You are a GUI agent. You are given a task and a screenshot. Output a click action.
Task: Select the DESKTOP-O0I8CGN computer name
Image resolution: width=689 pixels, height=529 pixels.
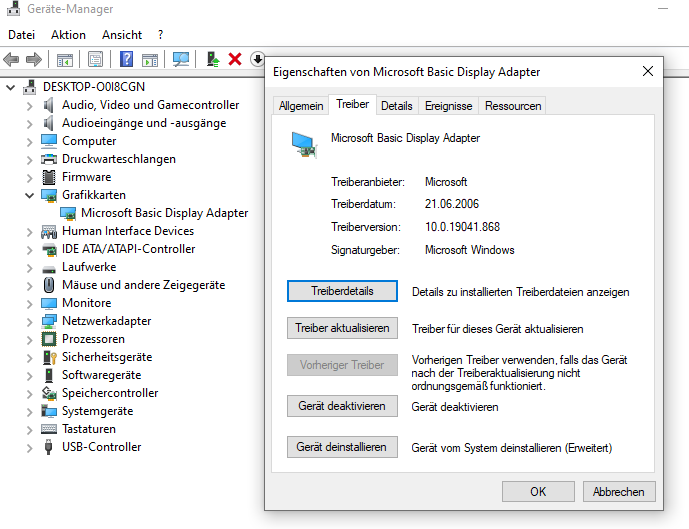94,87
